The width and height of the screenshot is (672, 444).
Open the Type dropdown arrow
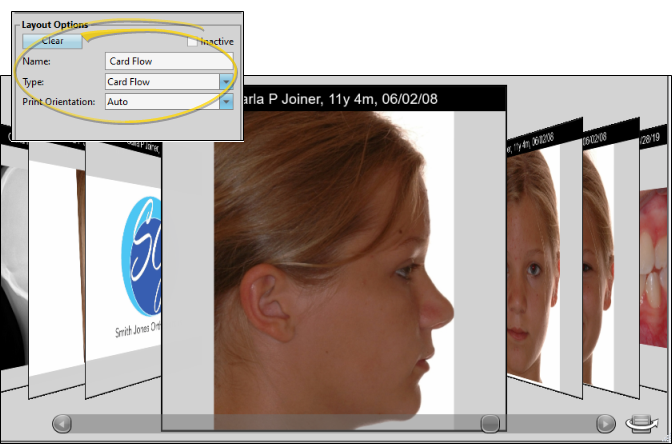(226, 81)
